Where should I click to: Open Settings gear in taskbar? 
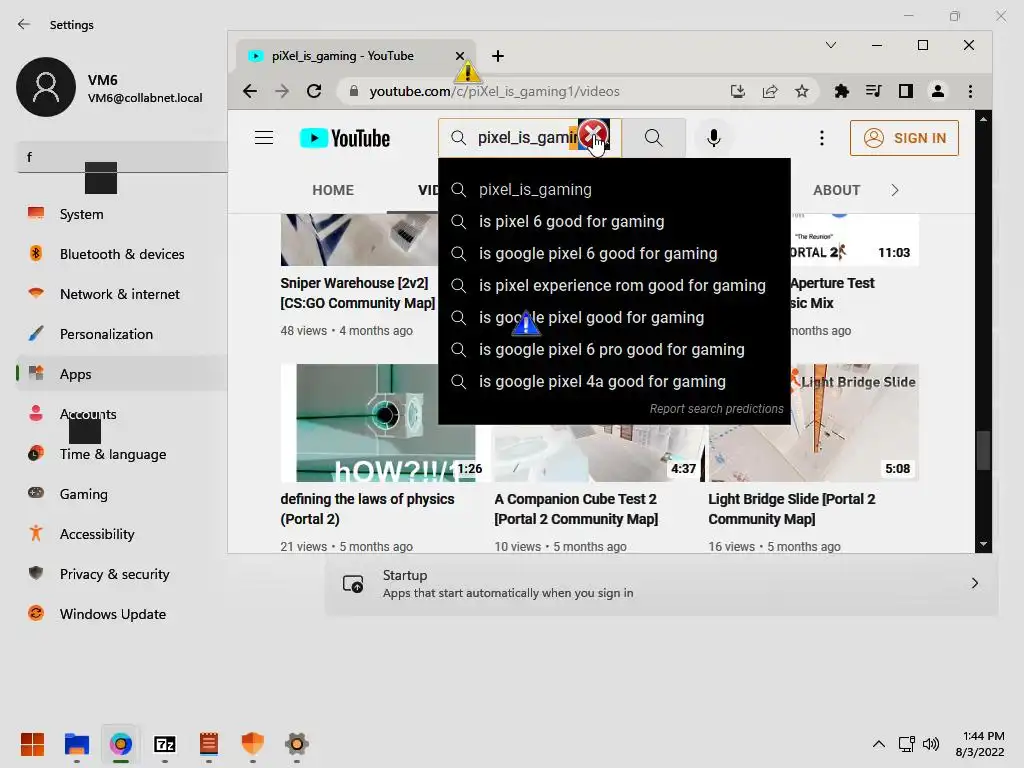[x=296, y=744]
